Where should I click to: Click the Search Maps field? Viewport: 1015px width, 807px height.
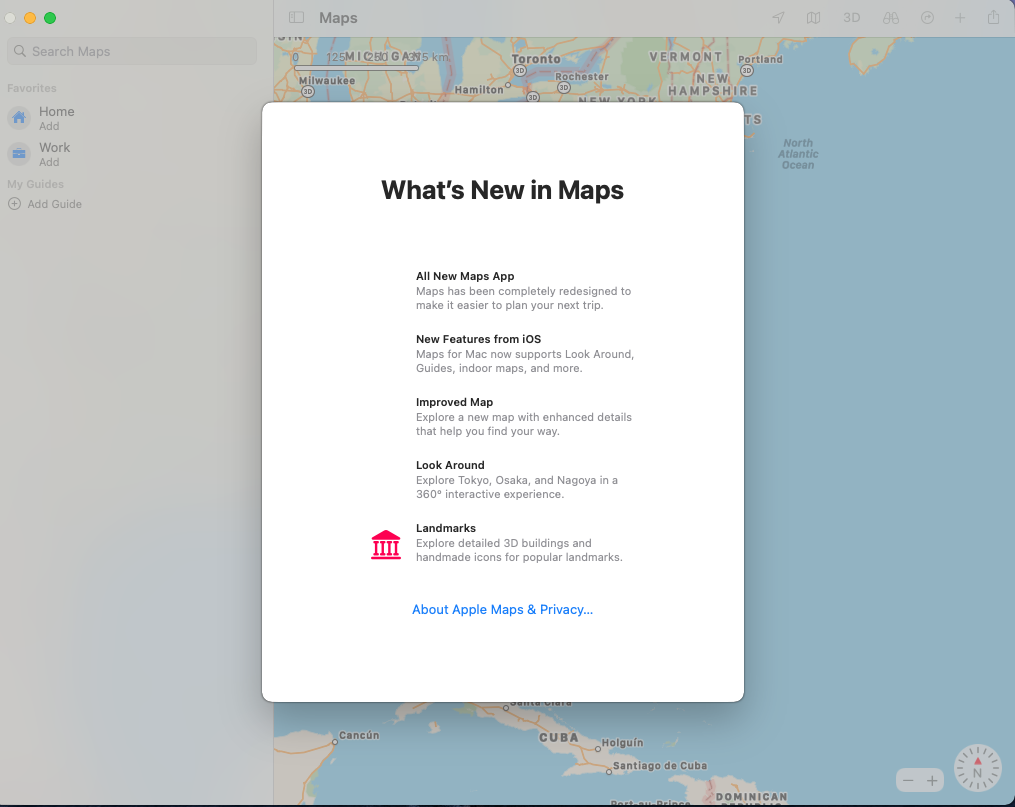132,51
